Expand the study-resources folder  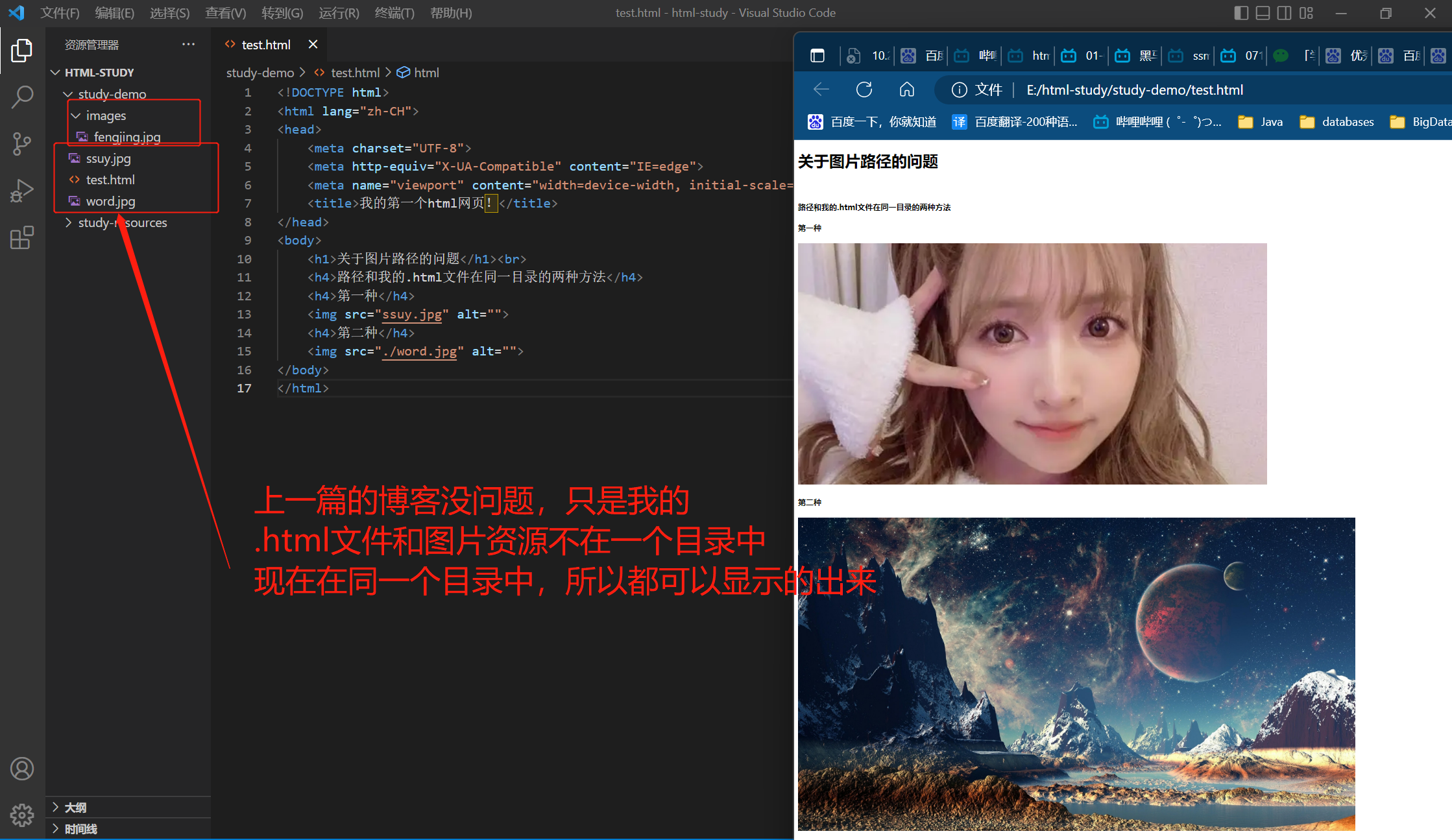[122, 222]
